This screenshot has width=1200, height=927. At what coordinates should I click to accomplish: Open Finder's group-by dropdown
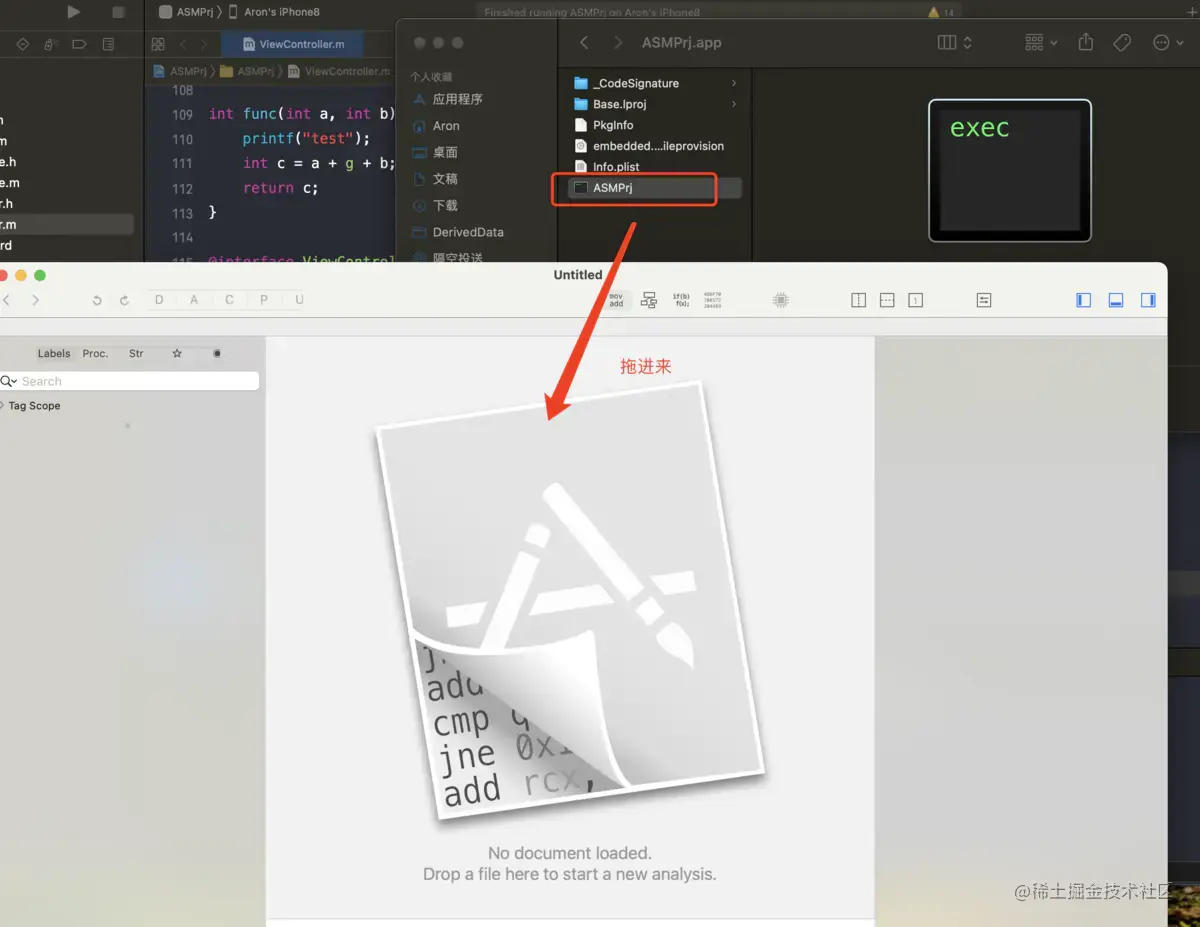click(x=1041, y=43)
